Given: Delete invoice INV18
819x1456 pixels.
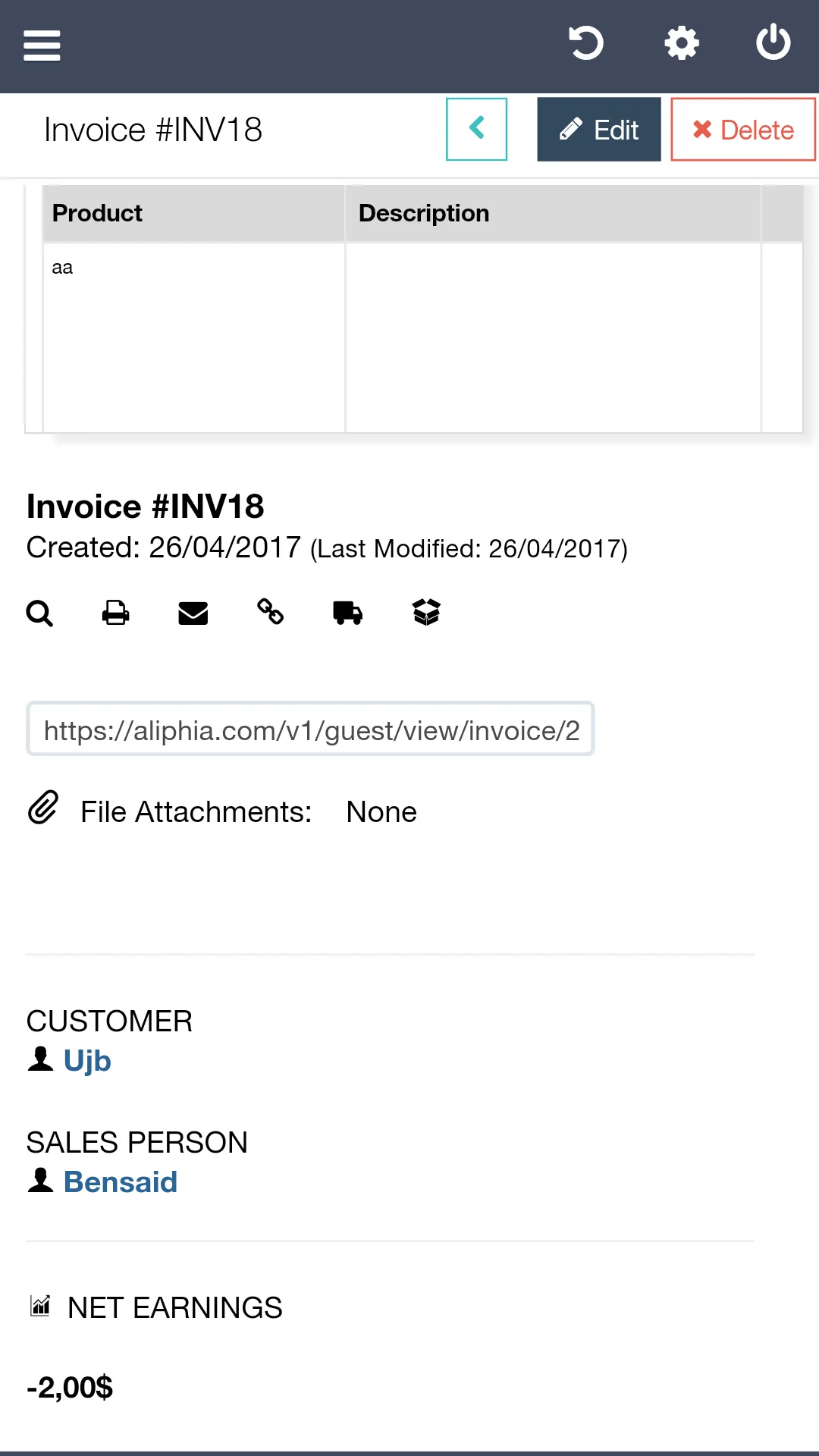Looking at the screenshot, I should pyautogui.click(x=743, y=130).
